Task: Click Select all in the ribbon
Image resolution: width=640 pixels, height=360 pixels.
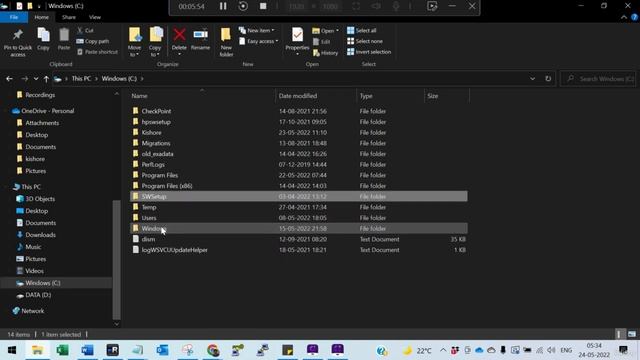Action: [x=362, y=31]
